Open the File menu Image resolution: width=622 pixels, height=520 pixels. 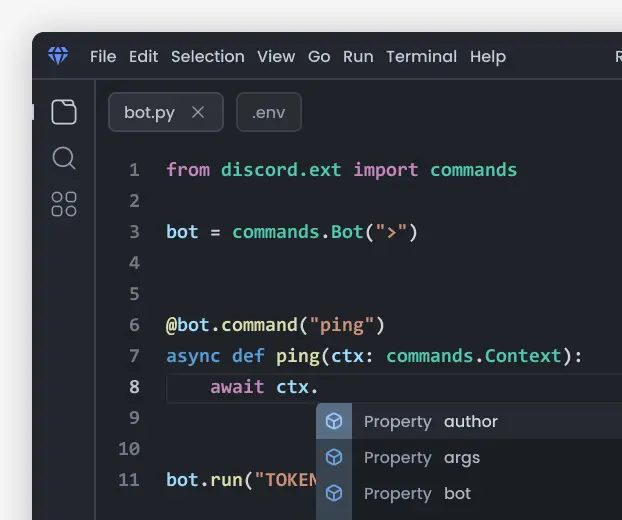(103, 57)
